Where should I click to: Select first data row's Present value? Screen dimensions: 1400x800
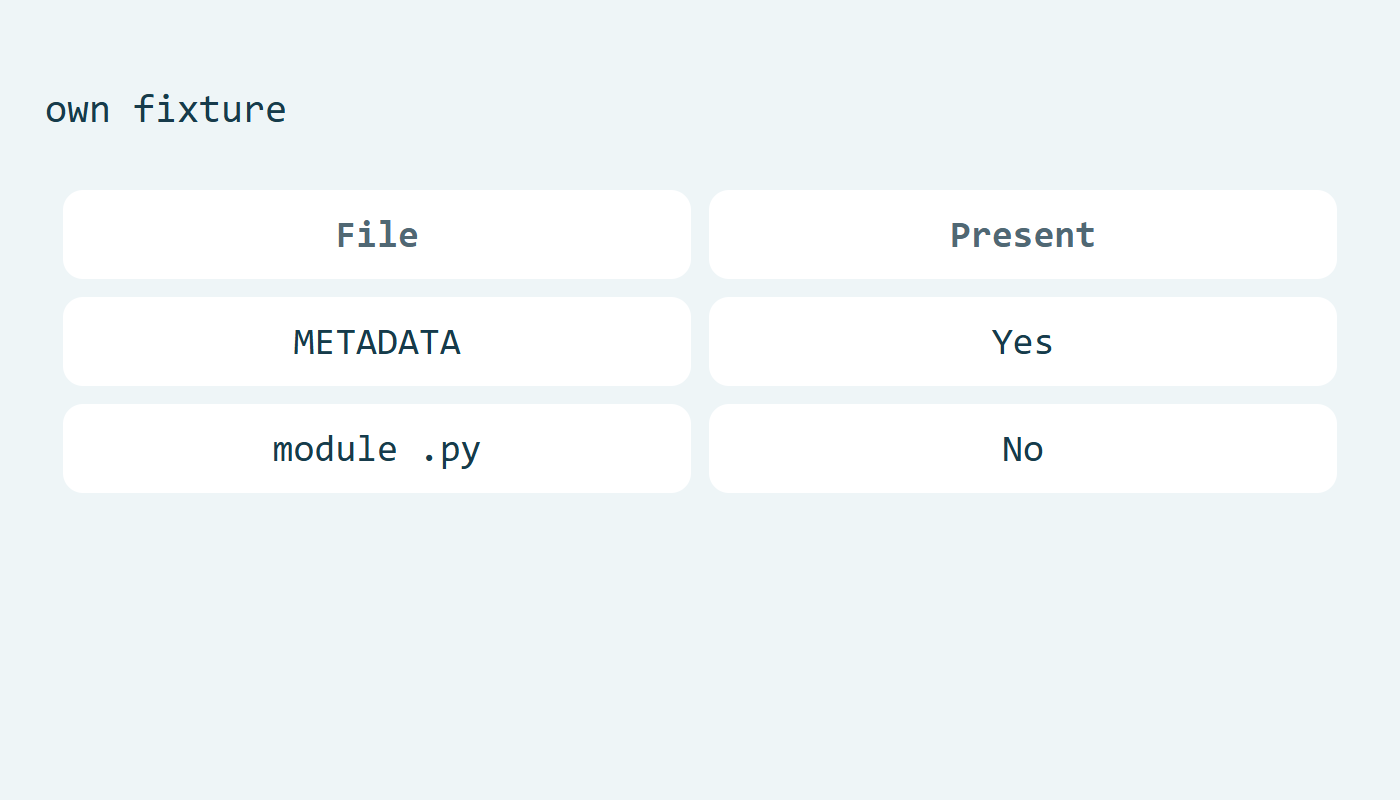pos(1023,341)
